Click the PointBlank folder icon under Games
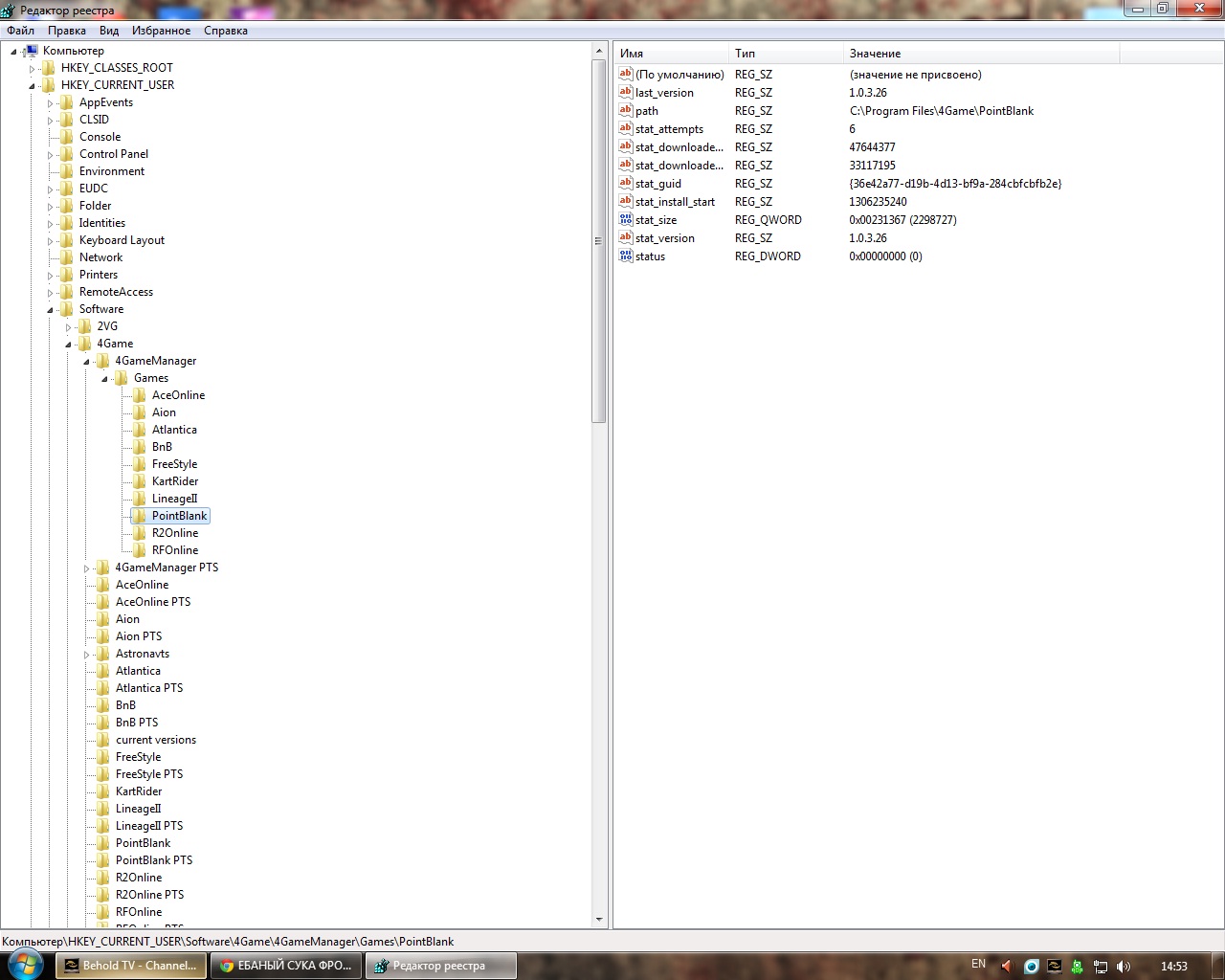This screenshot has height=980, width=1225. click(140, 516)
